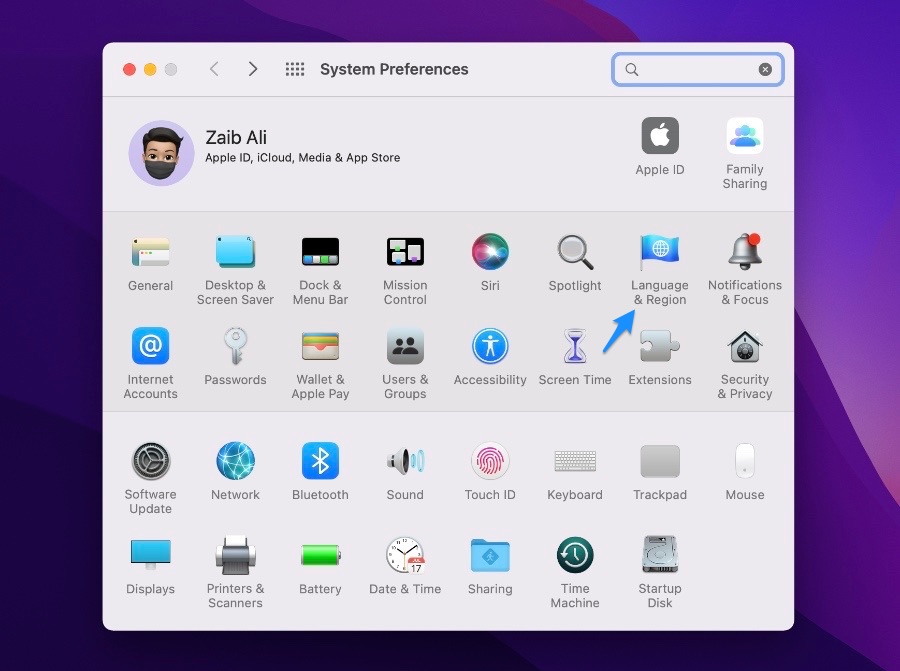Click the forward navigation arrow
Image resolution: width=900 pixels, height=671 pixels.
point(253,69)
